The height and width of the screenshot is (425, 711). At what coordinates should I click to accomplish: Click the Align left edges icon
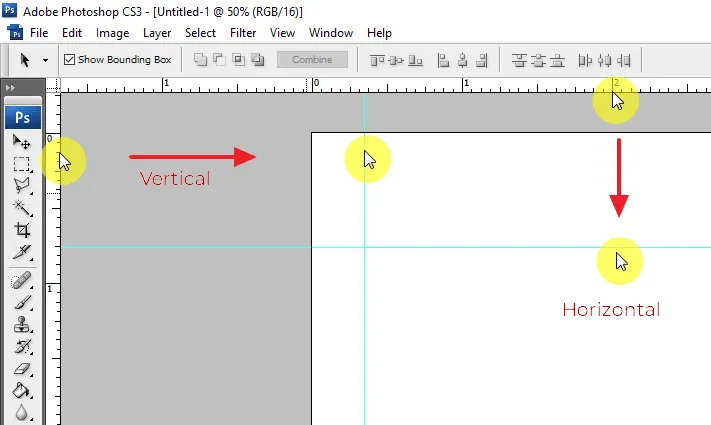pos(443,60)
